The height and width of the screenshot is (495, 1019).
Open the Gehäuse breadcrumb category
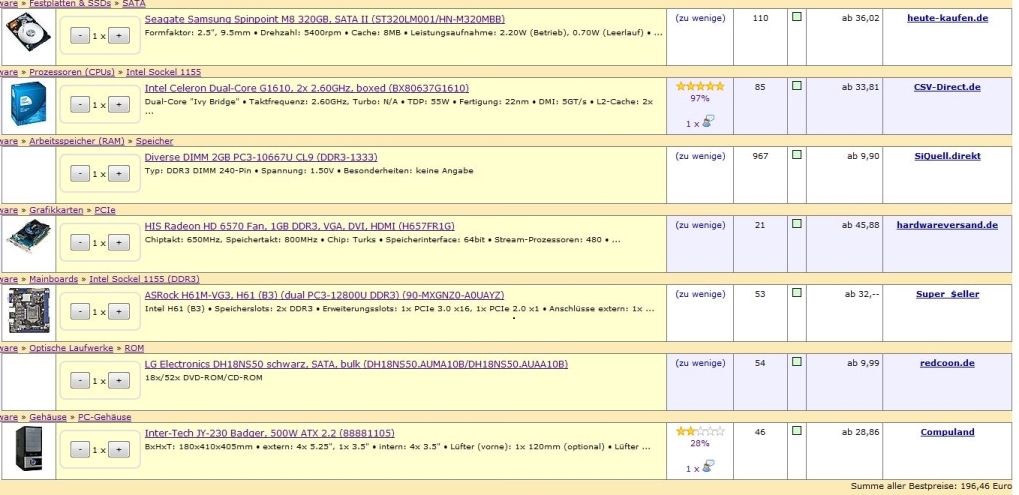click(47, 417)
